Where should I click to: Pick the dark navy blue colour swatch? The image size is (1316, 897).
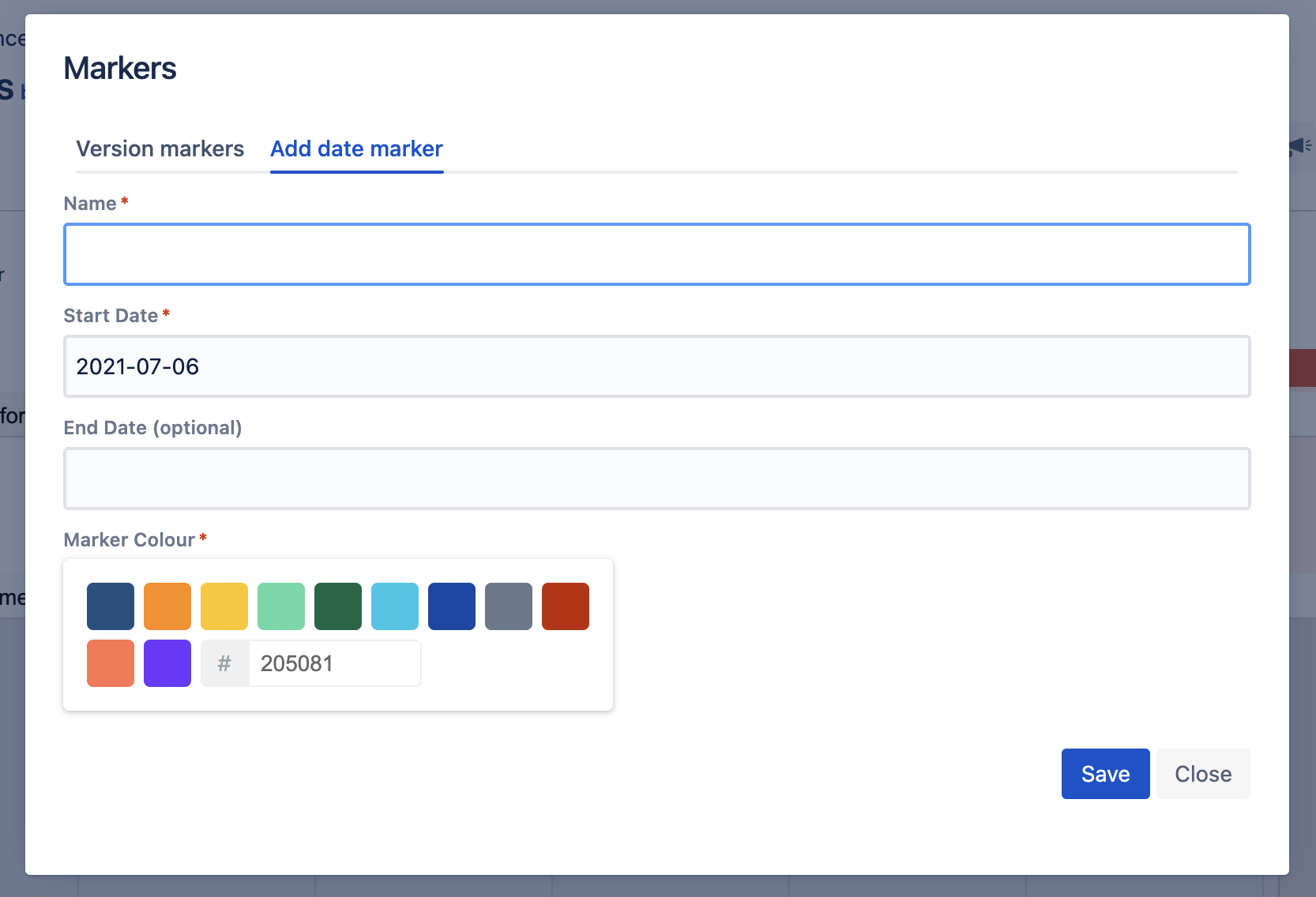pos(111,606)
